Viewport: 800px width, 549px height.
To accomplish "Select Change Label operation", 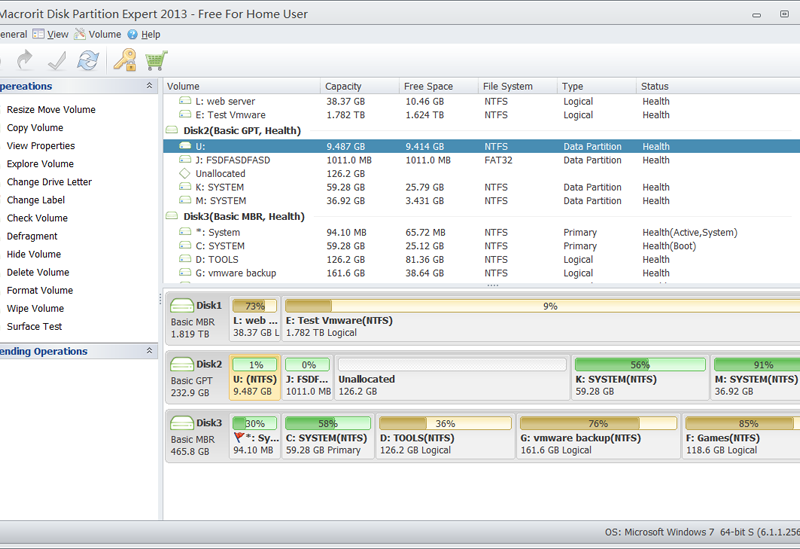I will 36,200.
